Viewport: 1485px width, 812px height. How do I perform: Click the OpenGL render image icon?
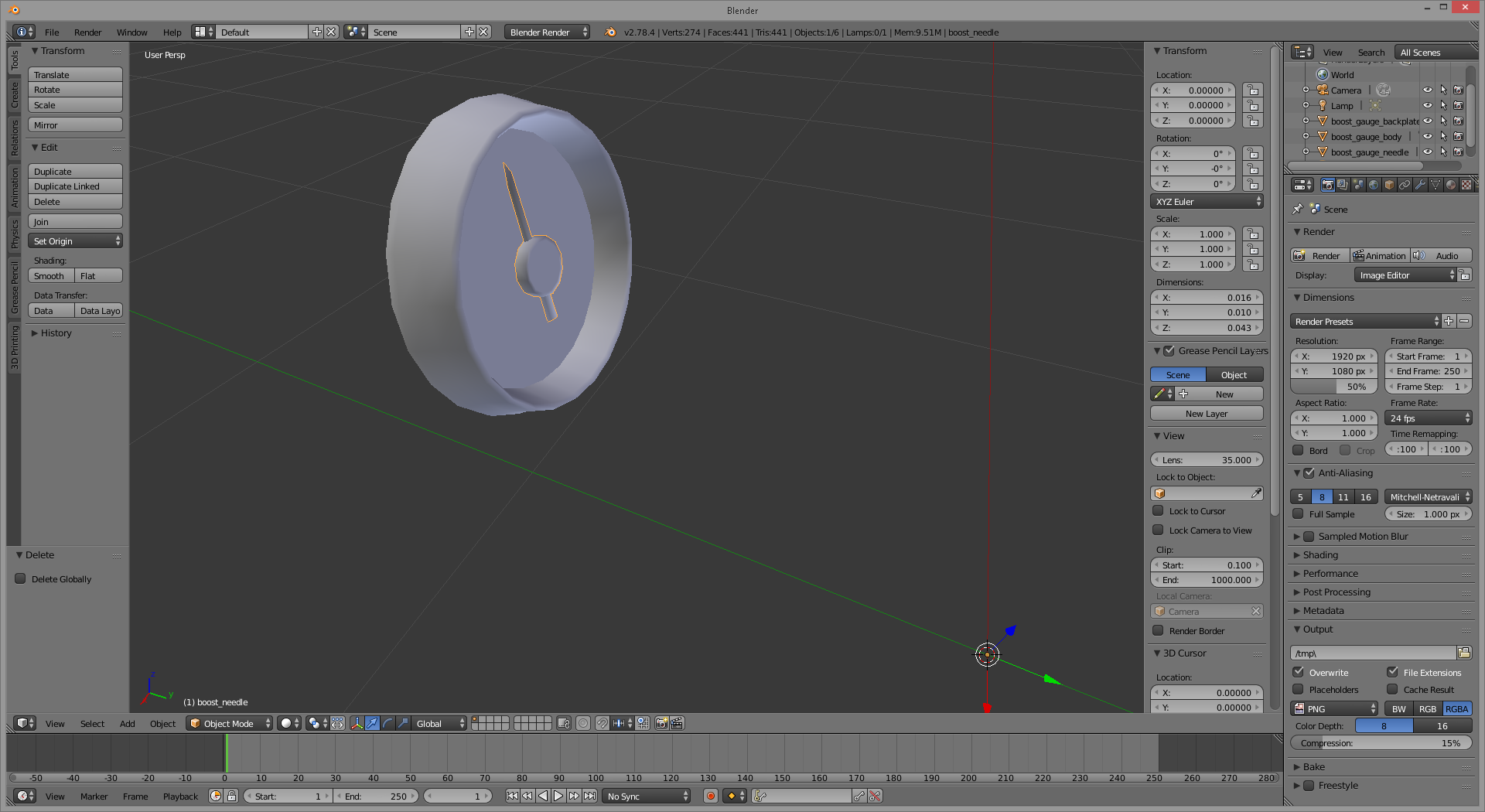(x=661, y=723)
